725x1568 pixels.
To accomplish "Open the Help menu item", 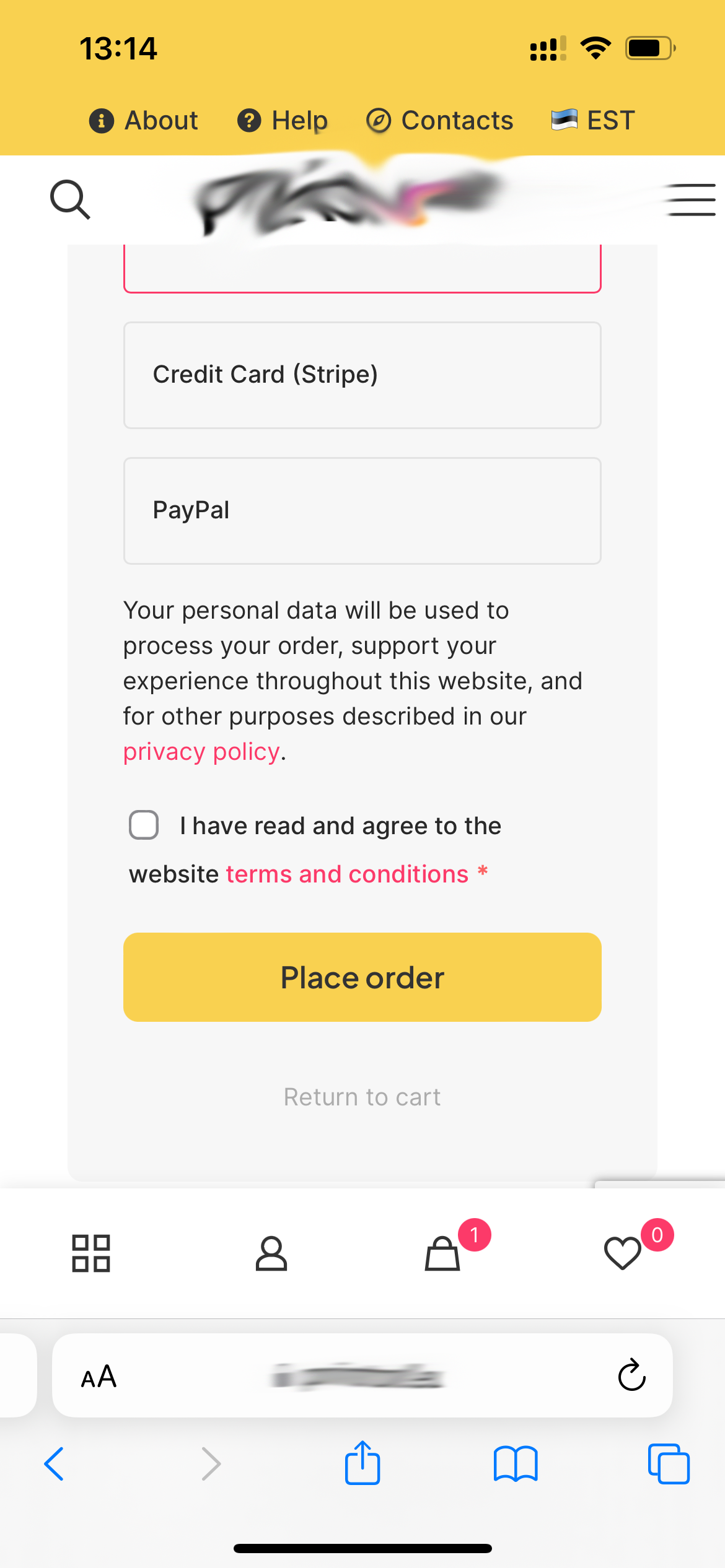I will [x=283, y=120].
